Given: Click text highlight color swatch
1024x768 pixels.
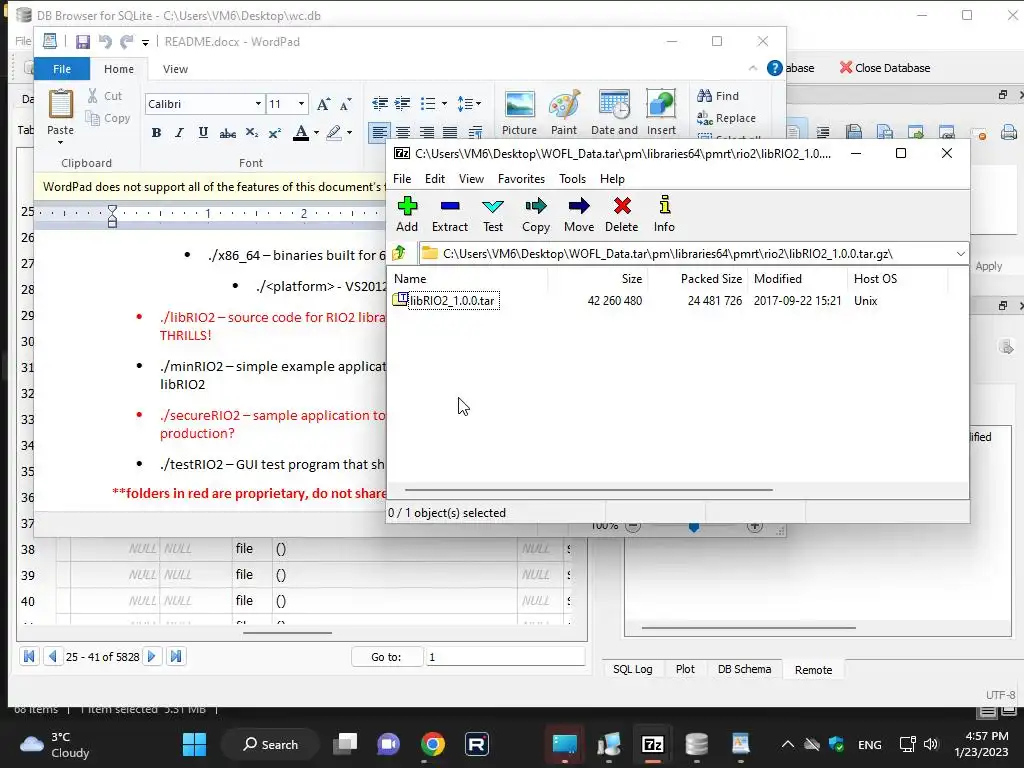Looking at the screenshot, I should [x=334, y=133].
